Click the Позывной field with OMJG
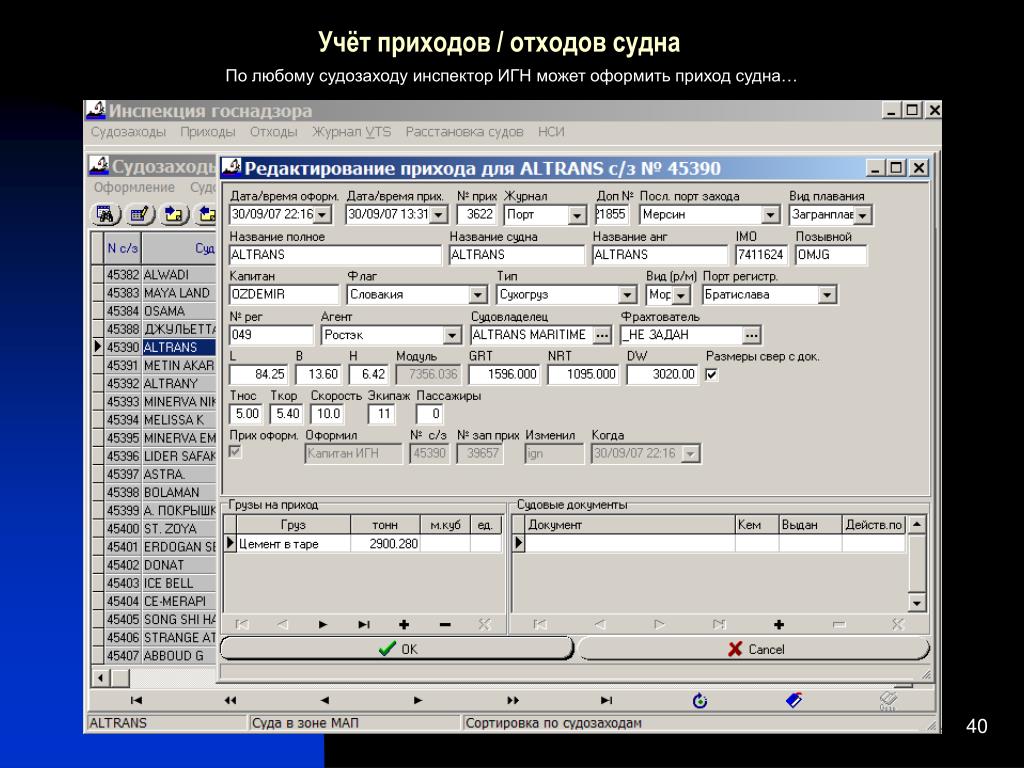1024x768 pixels. click(831, 255)
